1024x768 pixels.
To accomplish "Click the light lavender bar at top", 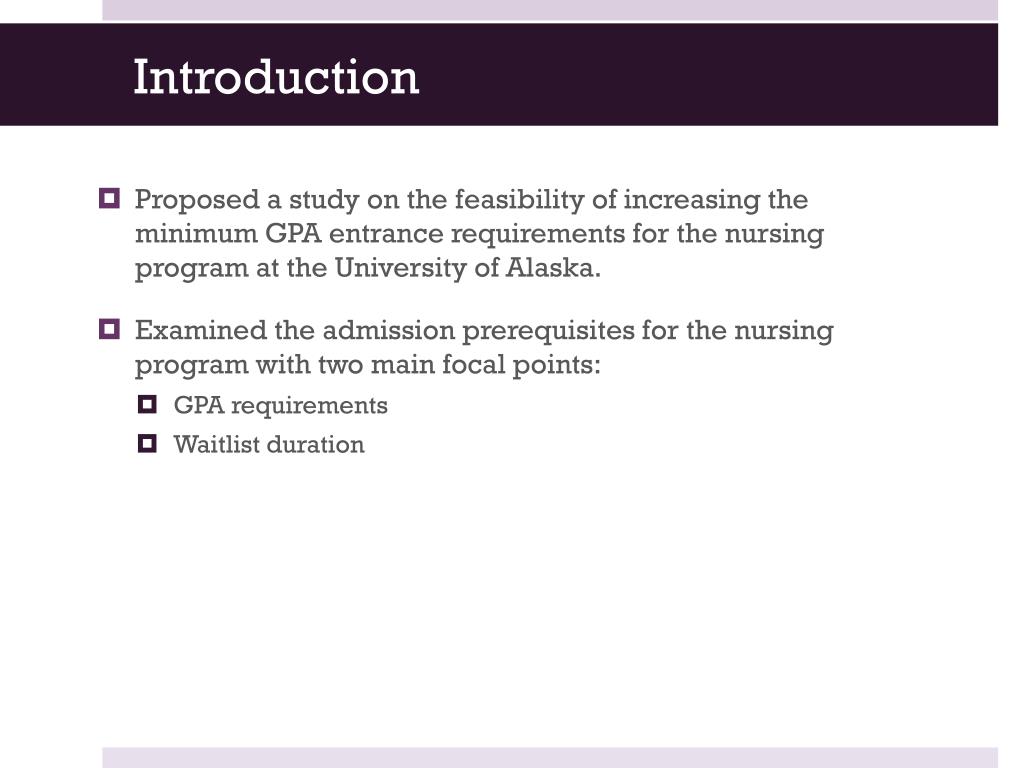I will click(550, 10).
